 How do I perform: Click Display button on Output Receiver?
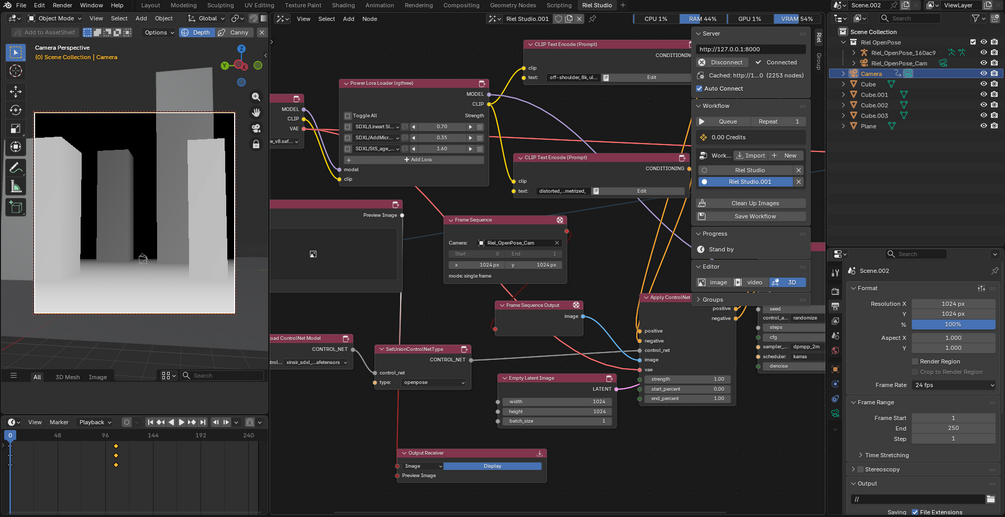click(492, 466)
